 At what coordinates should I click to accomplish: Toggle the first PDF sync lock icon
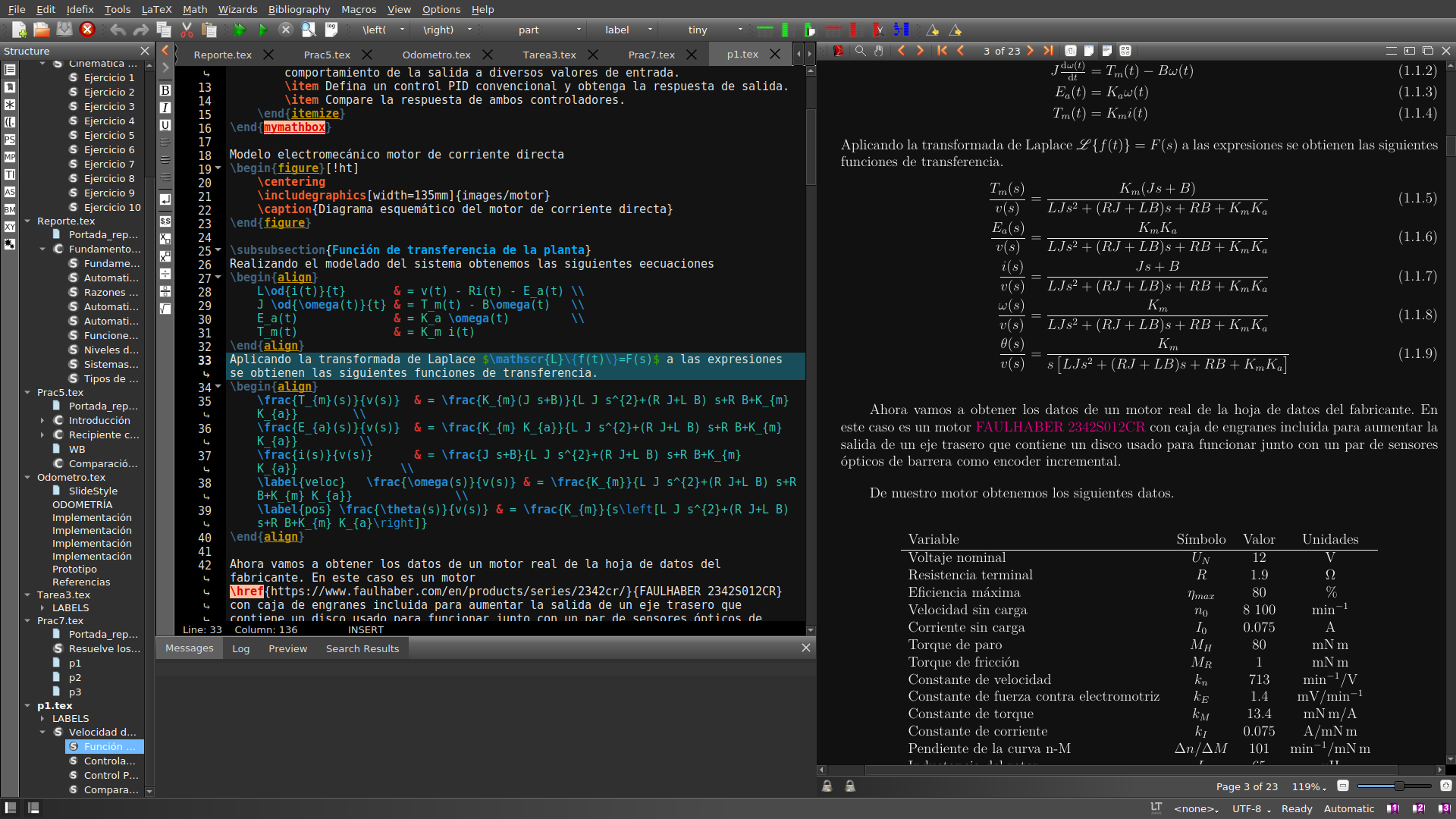coord(827,786)
